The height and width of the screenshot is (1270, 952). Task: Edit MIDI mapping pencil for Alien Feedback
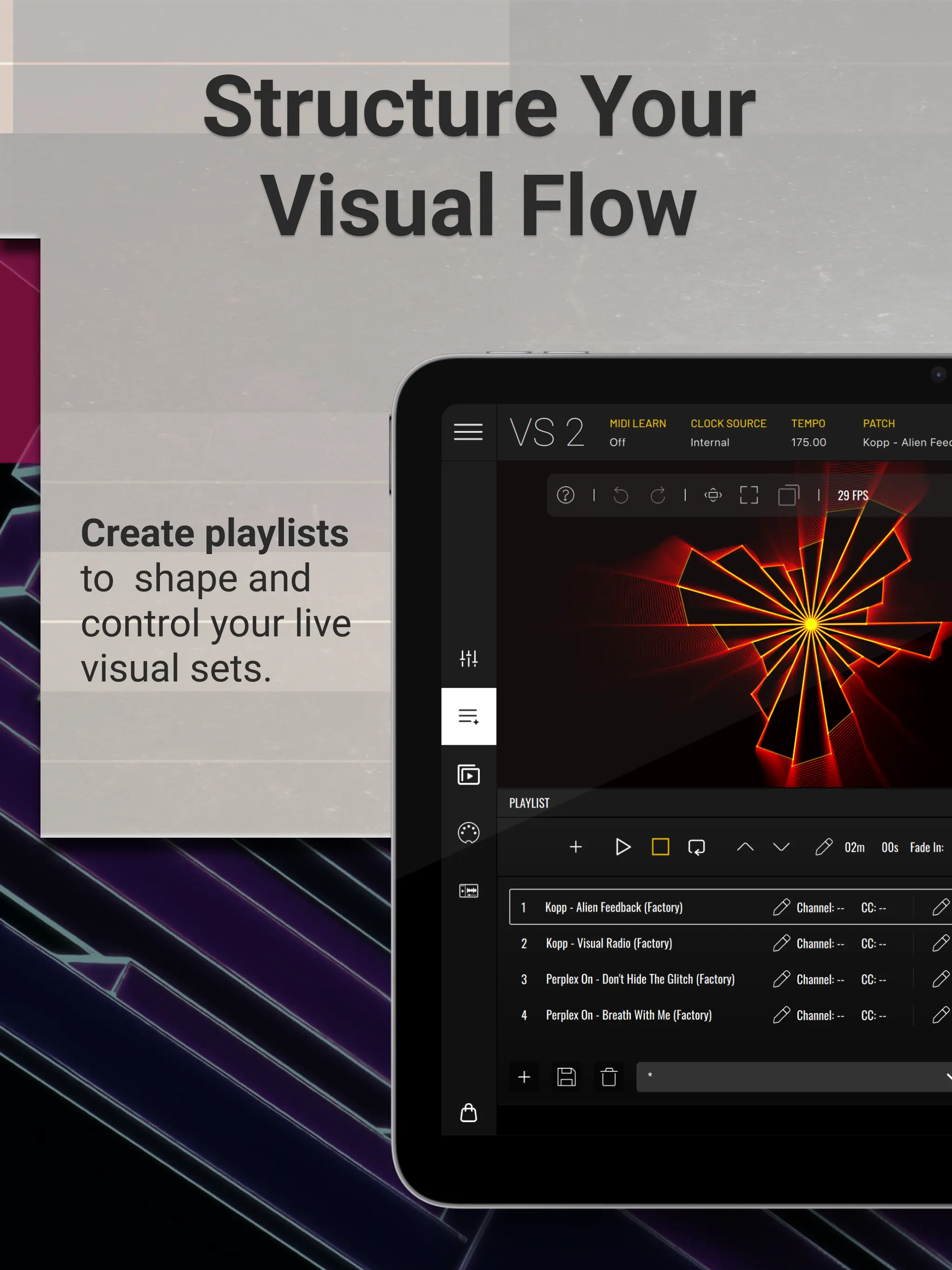click(781, 907)
